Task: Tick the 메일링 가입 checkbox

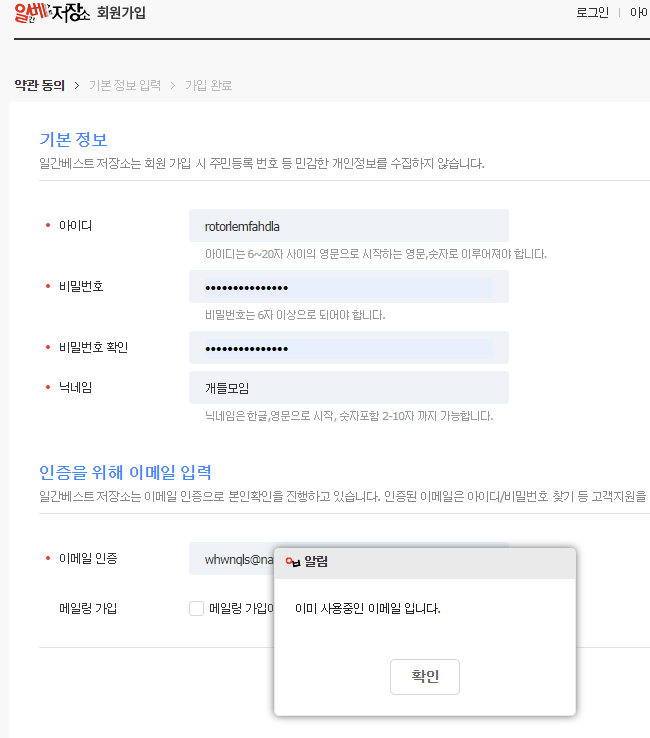Action: [x=196, y=608]
